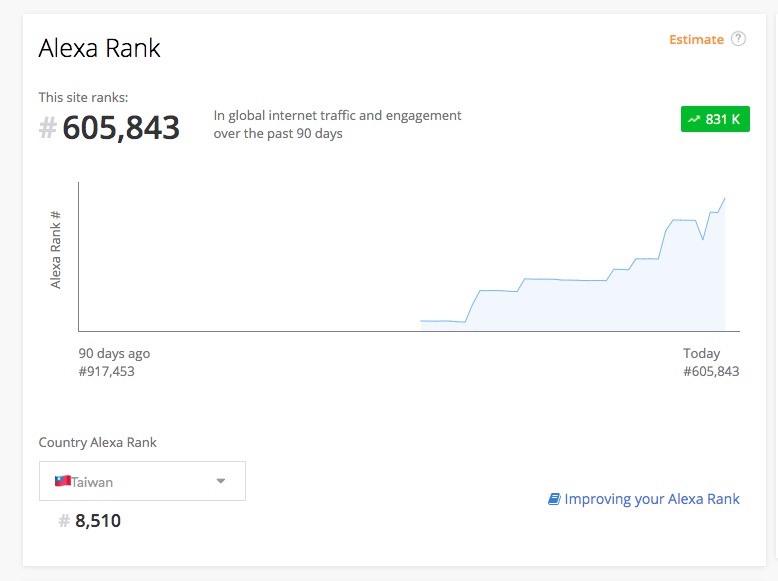778x581 pixels.
Task: Click the dropdown caret next to Taiwan
Action: coord(221,481)
